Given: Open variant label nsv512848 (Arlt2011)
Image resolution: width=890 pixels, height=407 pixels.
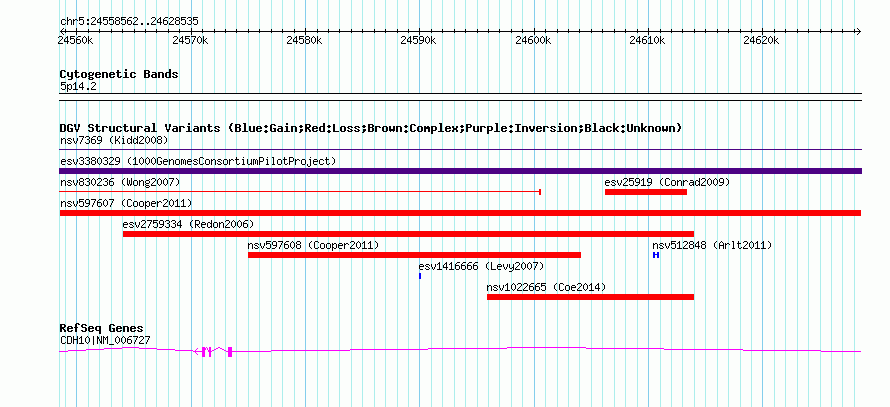Looking at the screenshot, I should (x=712, y=245).
